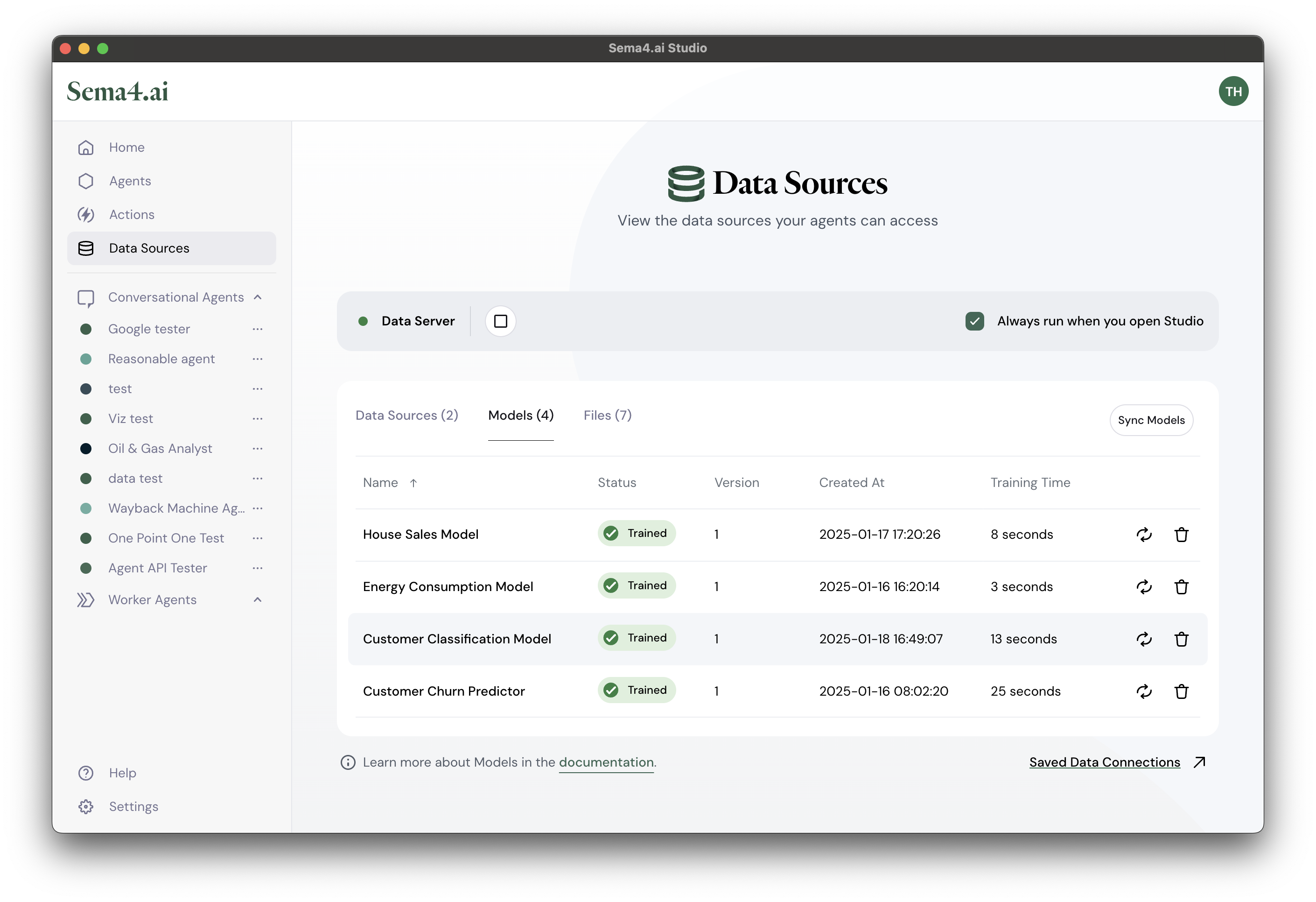Select the Models (4) tab
1316x902 pixels.
[x=520, y=416]
